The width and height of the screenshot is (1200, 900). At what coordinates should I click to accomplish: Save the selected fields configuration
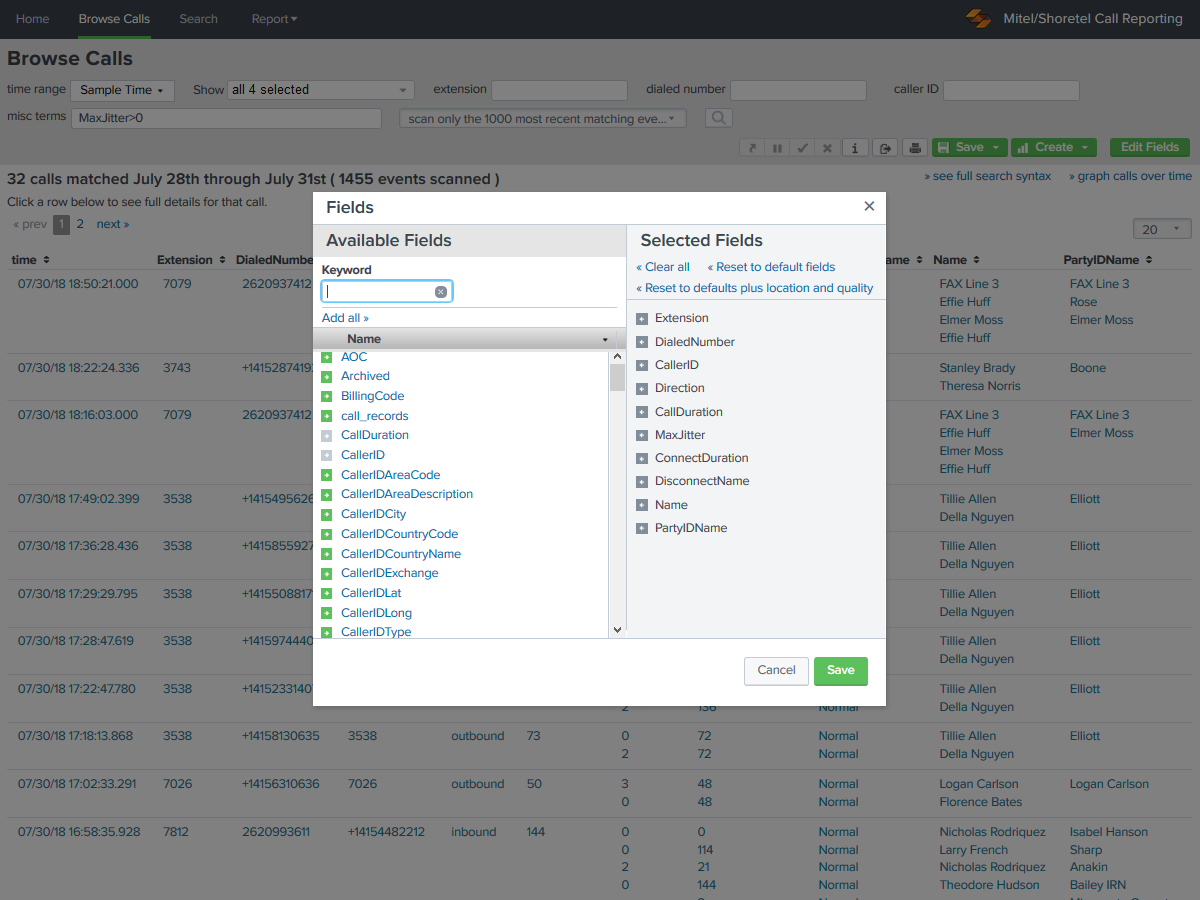[x=840, y=671]
